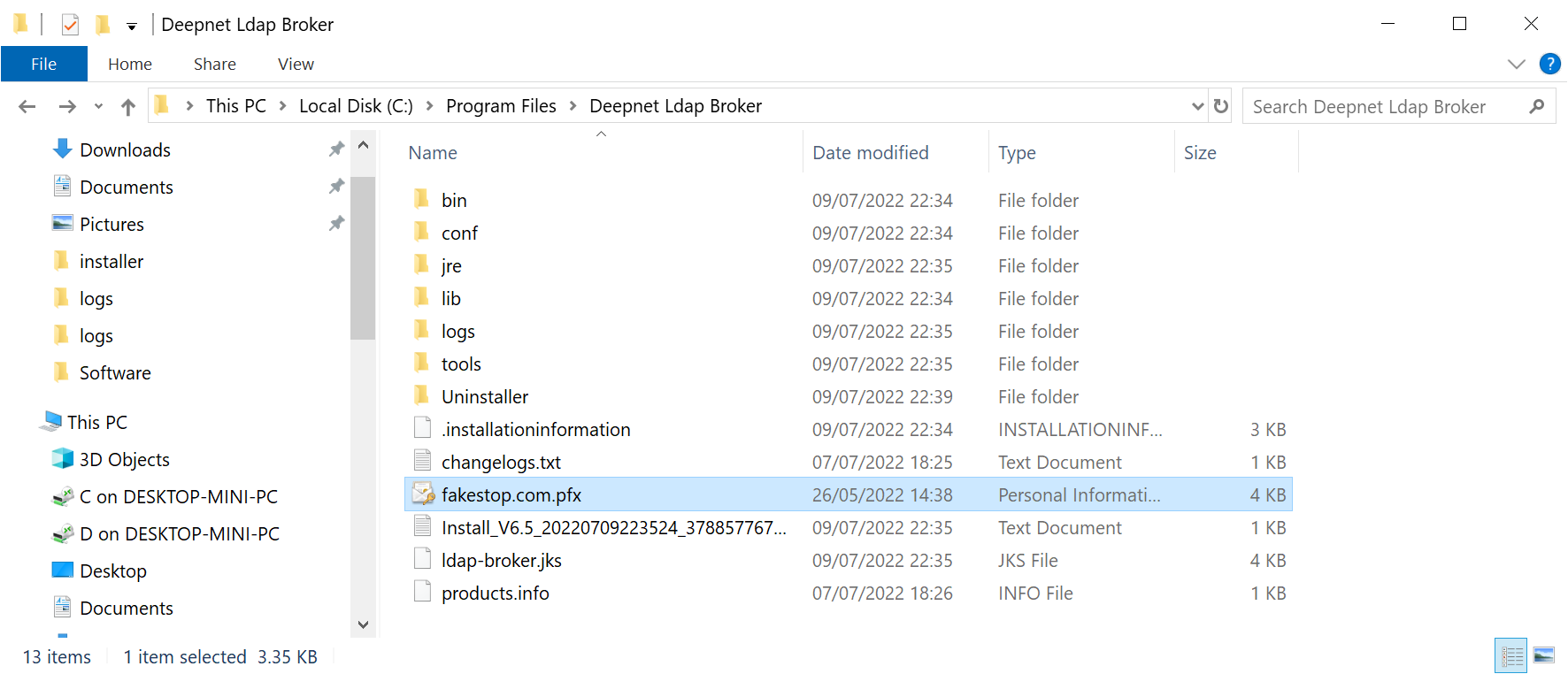Click the 3D Objects cube icon

[x=63, y=459]
